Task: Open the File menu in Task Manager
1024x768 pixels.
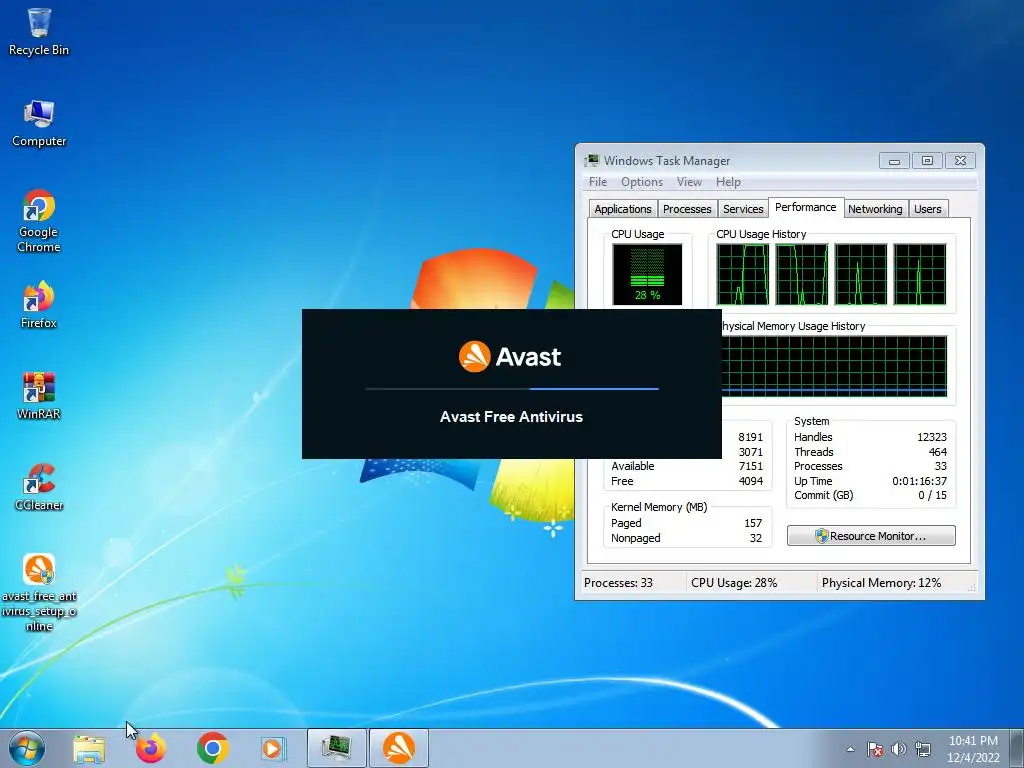Action: (598, 182)
